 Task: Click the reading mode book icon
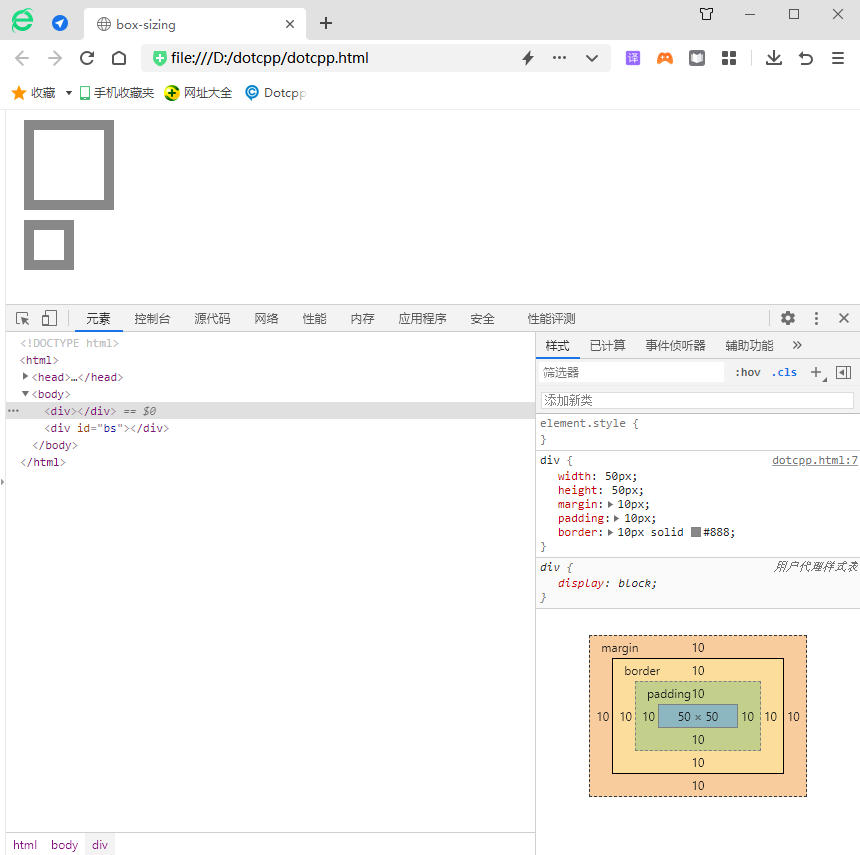point(696,58)
